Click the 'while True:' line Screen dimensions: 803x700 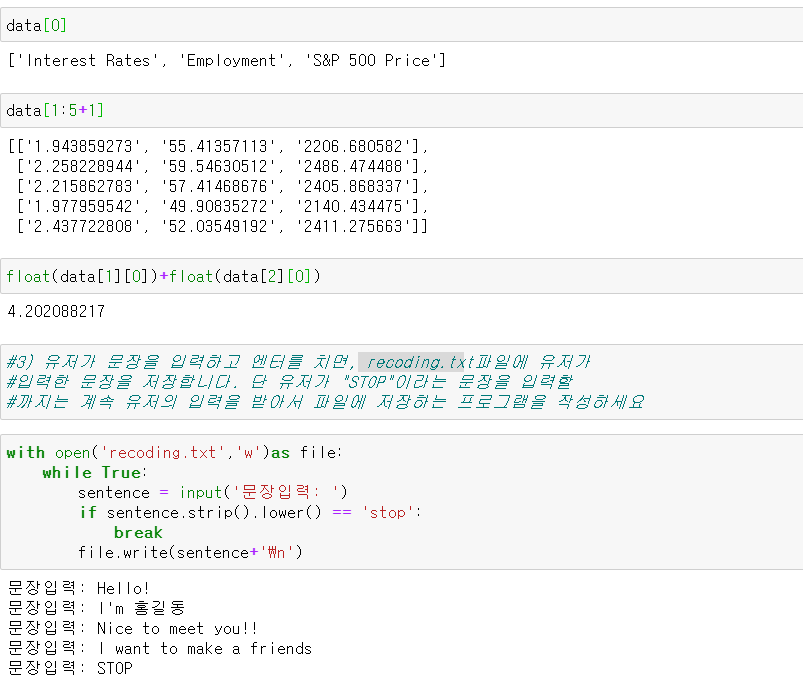tap(95, 473)
